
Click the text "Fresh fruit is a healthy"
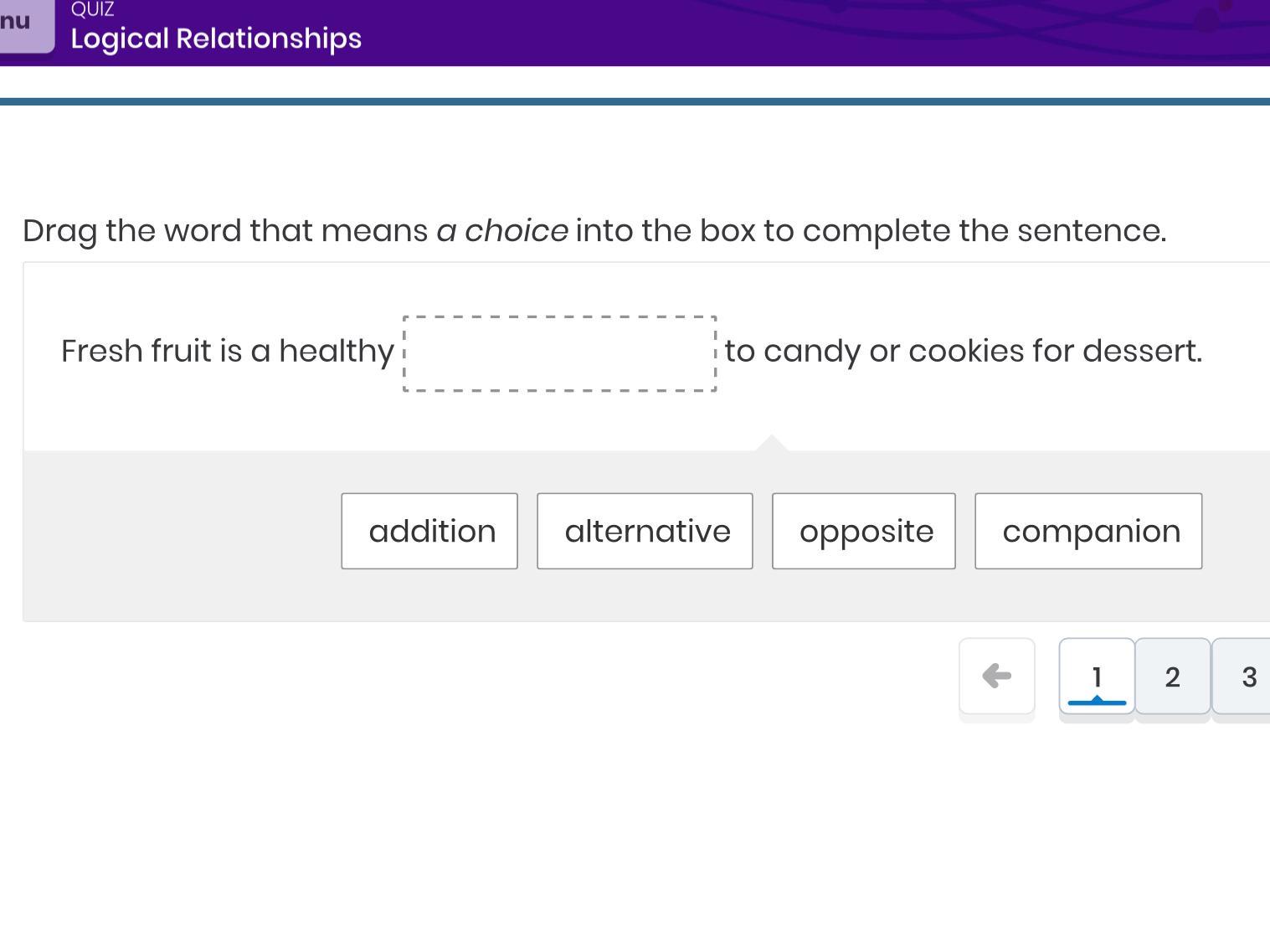point(227,351)
